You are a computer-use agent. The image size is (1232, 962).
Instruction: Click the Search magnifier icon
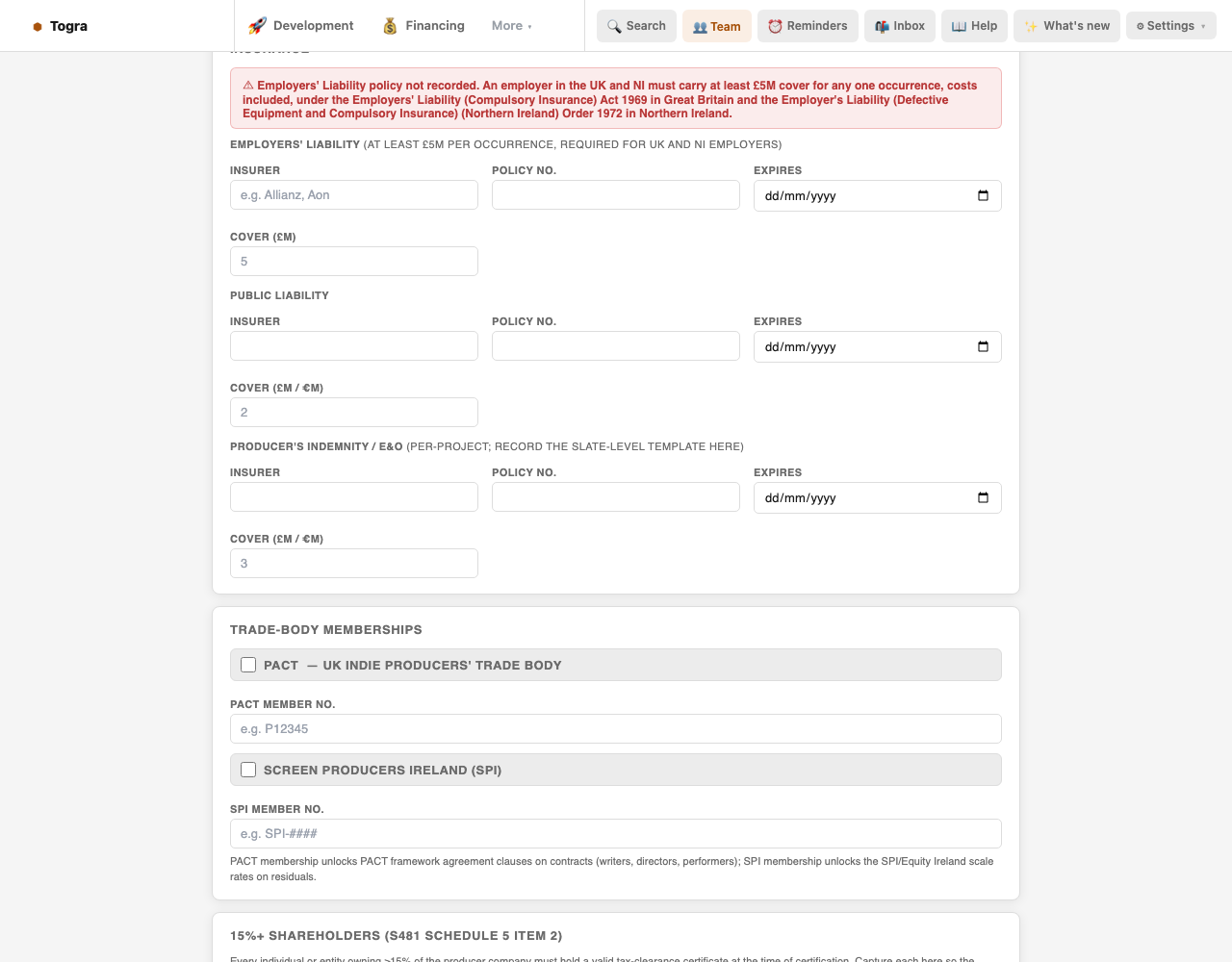coord(614,26)
